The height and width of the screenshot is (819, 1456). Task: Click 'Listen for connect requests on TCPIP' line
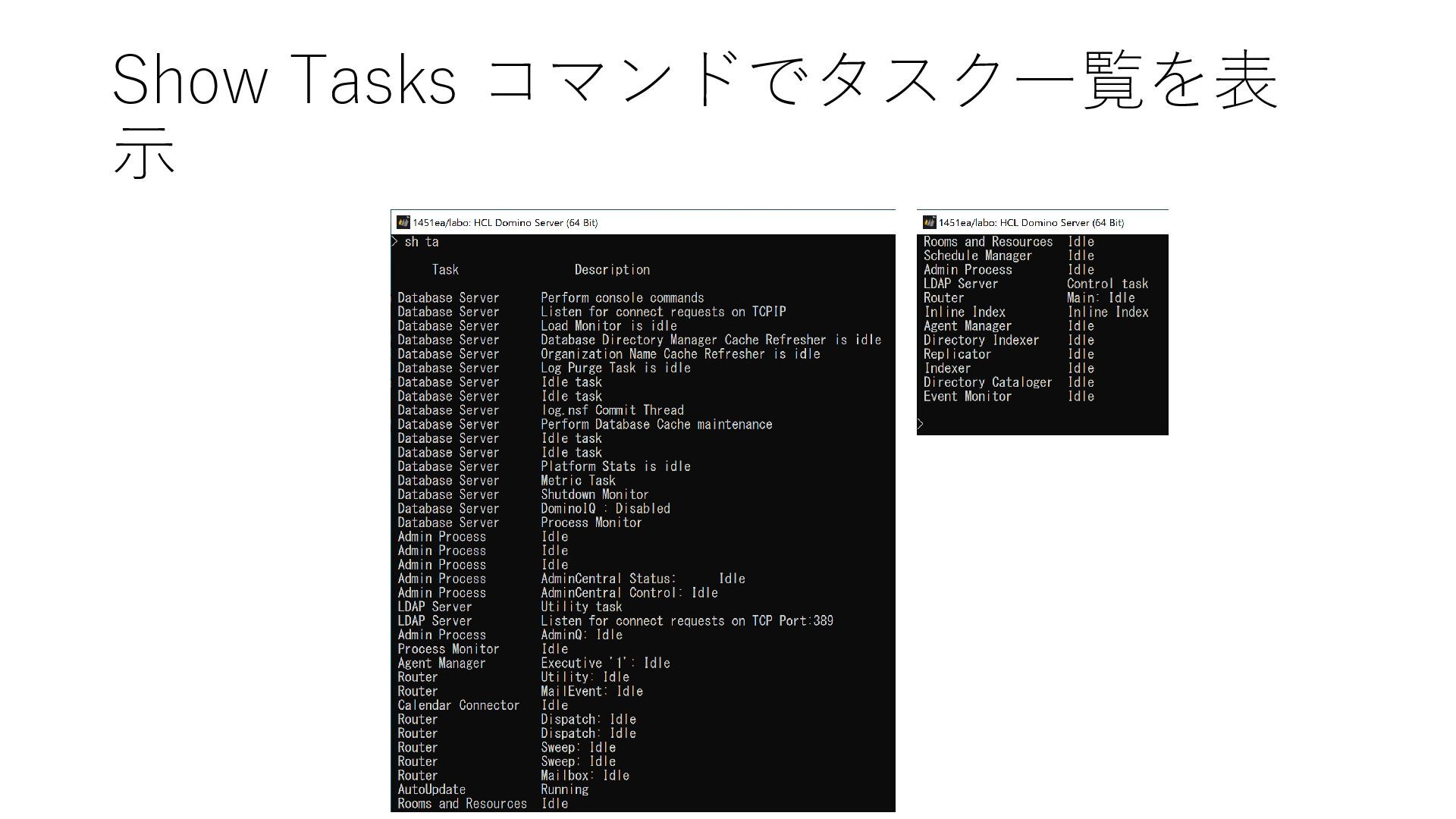point(663,312)
